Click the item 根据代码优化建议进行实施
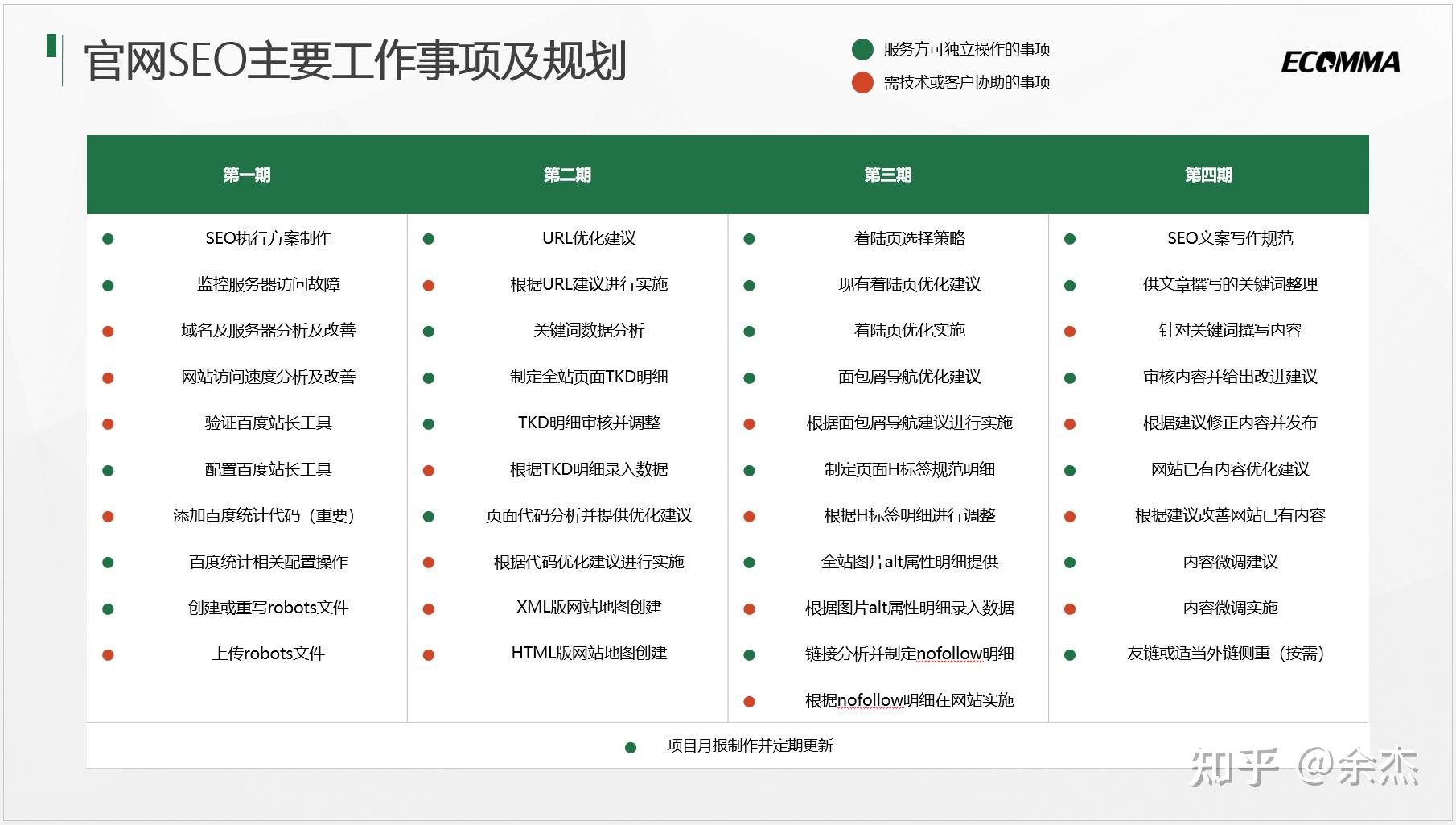The width and height of the screenshot is (1456, 825). [x=590, y=562]
